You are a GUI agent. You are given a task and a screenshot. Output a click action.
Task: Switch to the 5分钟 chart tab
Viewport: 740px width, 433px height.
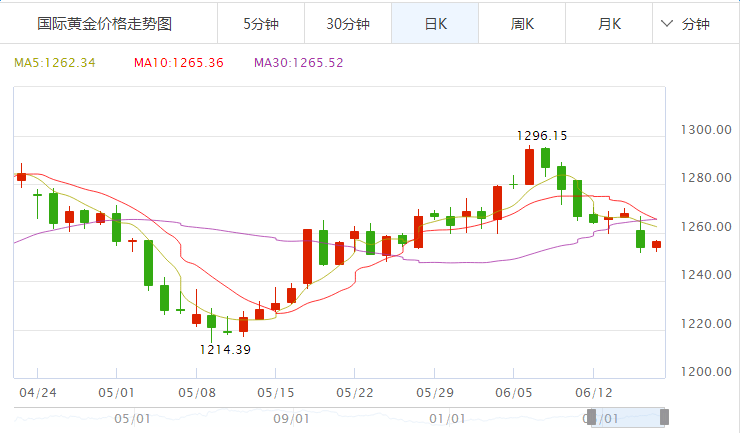pyautogui.click(x=261, y=24)
